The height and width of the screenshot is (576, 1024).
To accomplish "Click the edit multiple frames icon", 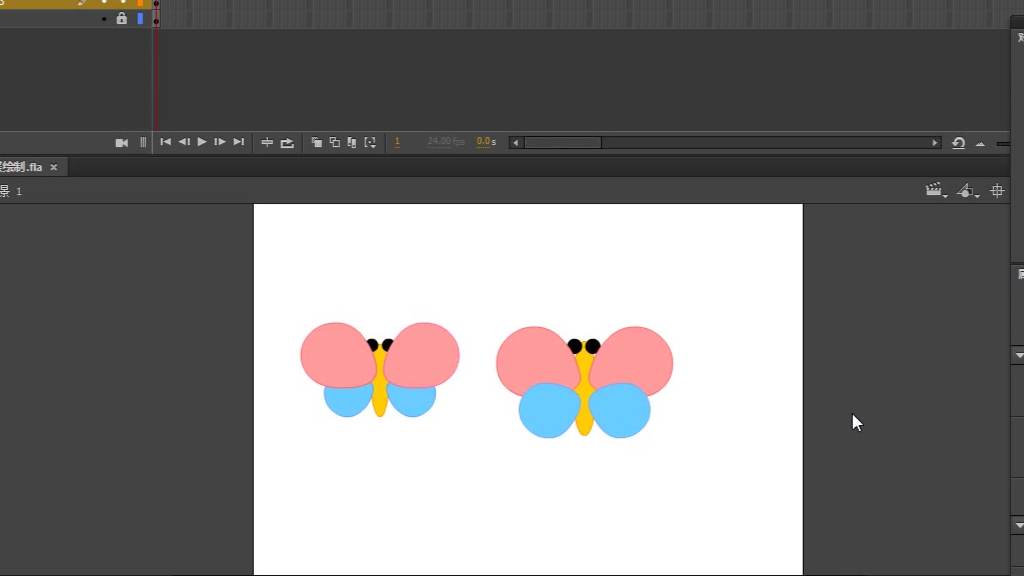I will (352, 143).
